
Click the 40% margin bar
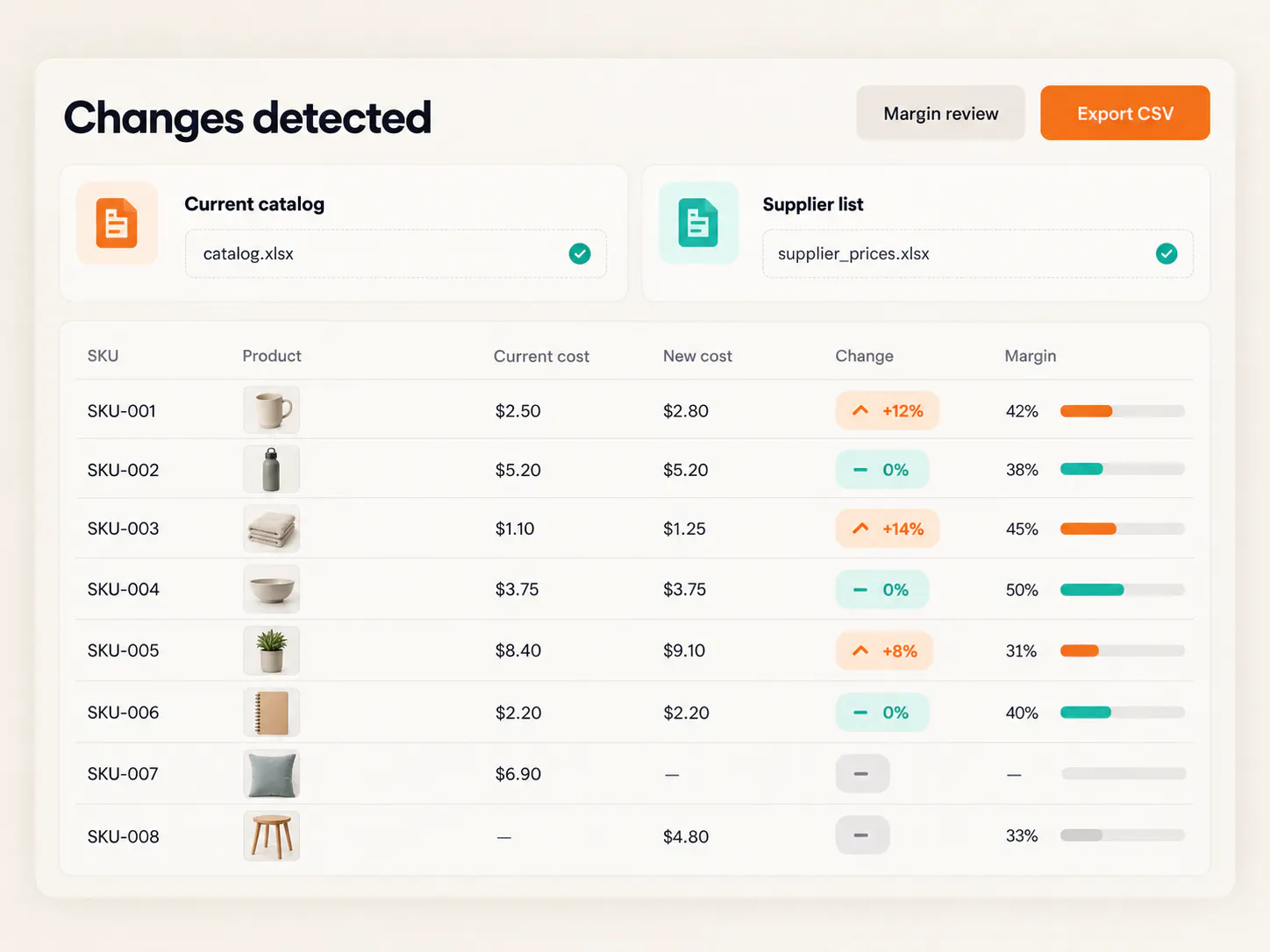(x=1122, y=713)
